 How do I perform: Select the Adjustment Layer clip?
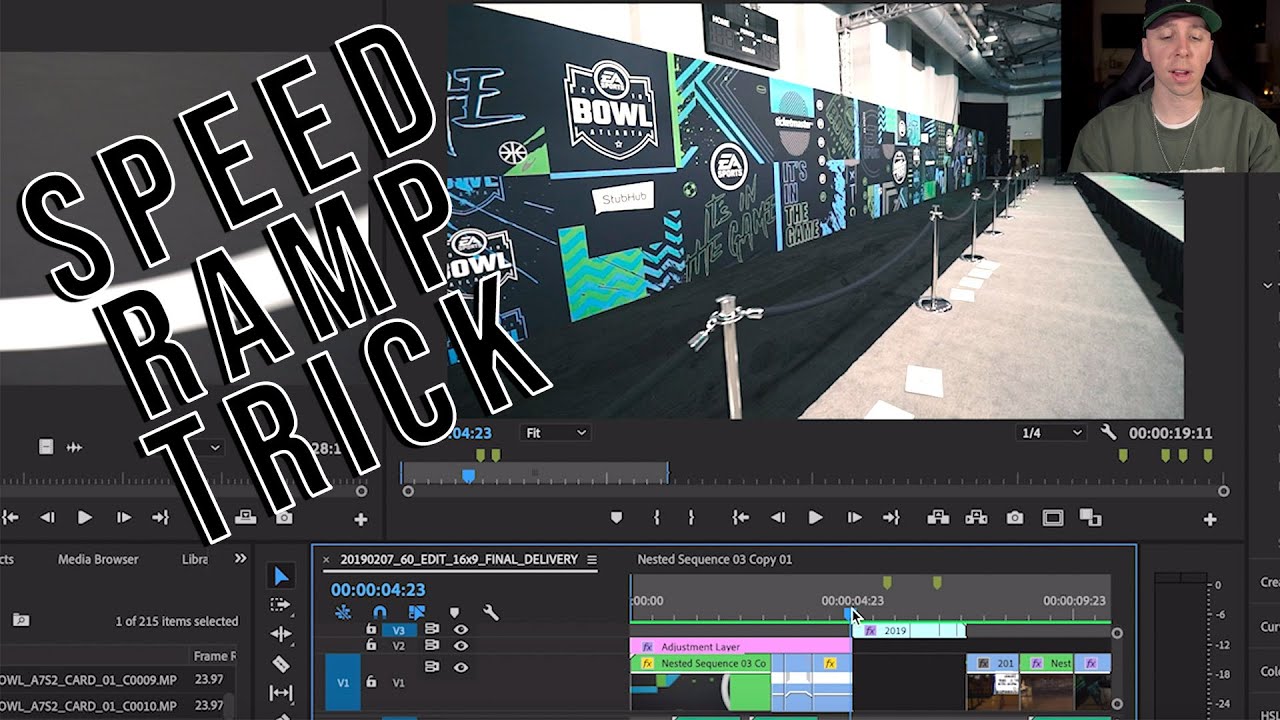click(740, 646)
